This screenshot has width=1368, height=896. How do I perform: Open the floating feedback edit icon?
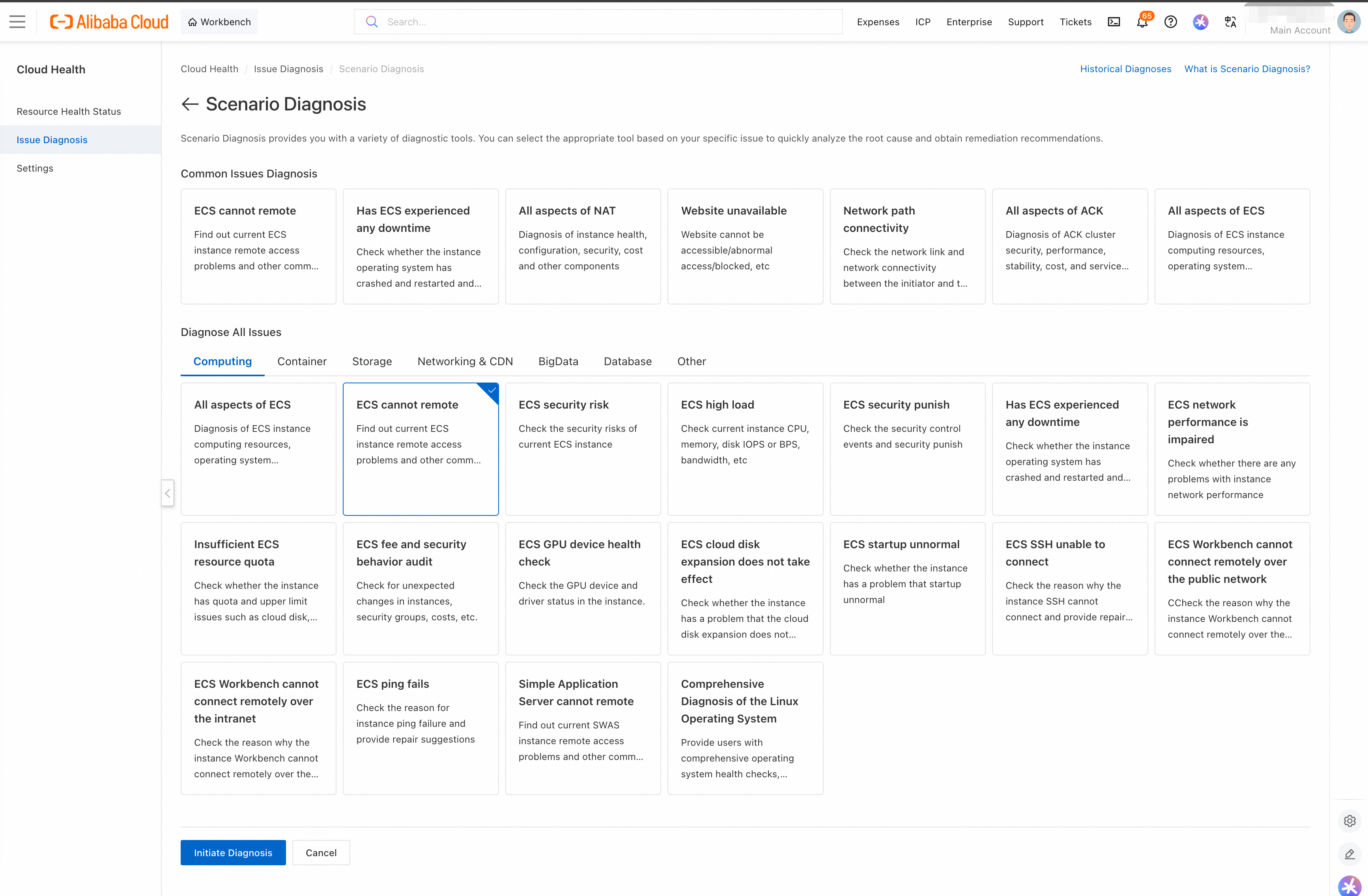point(1349,854)
